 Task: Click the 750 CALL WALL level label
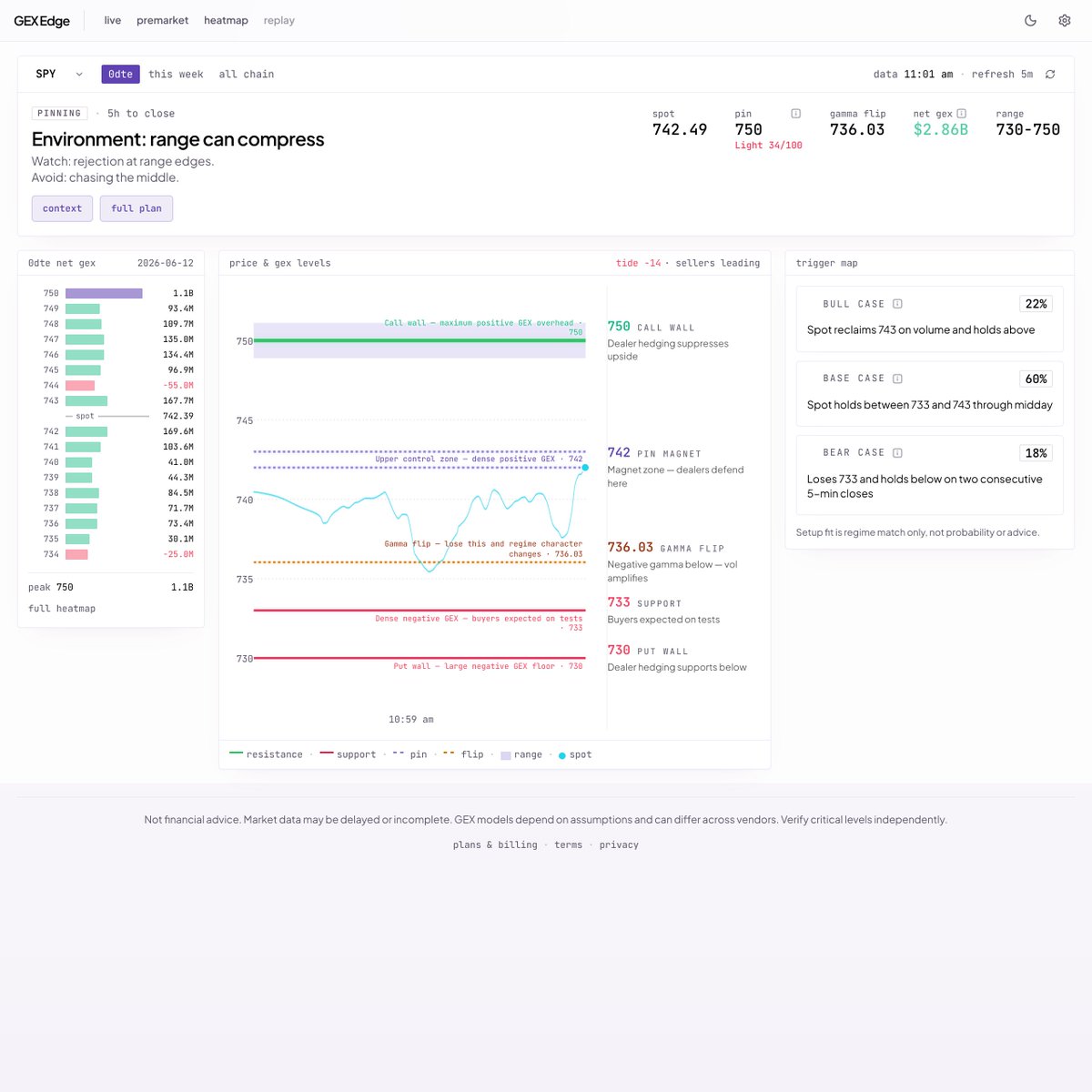click(x=652, y=327)
